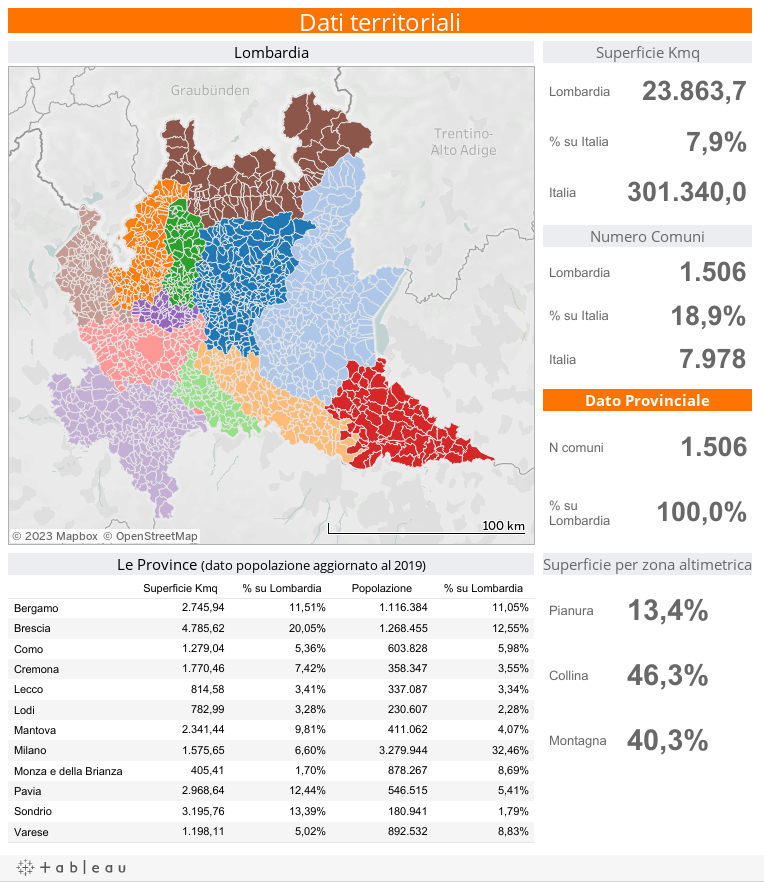Click the "Popolazione" column header
Image resolution: width=764 pixels, height=882 pixels.
(382, 588)
